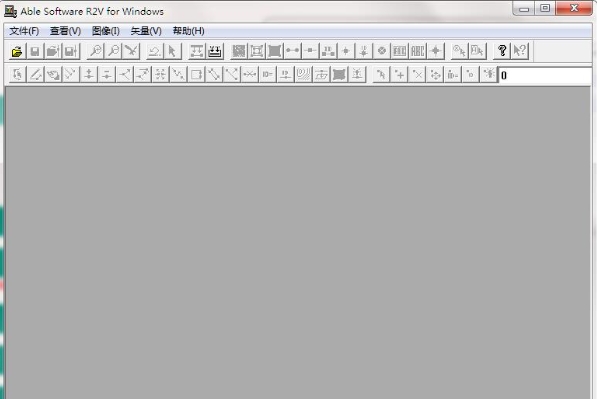Image resolution: width=597 pixels, height=399 pixels.
Task: Click the zoom out magnifier icon
Action: 113,51
